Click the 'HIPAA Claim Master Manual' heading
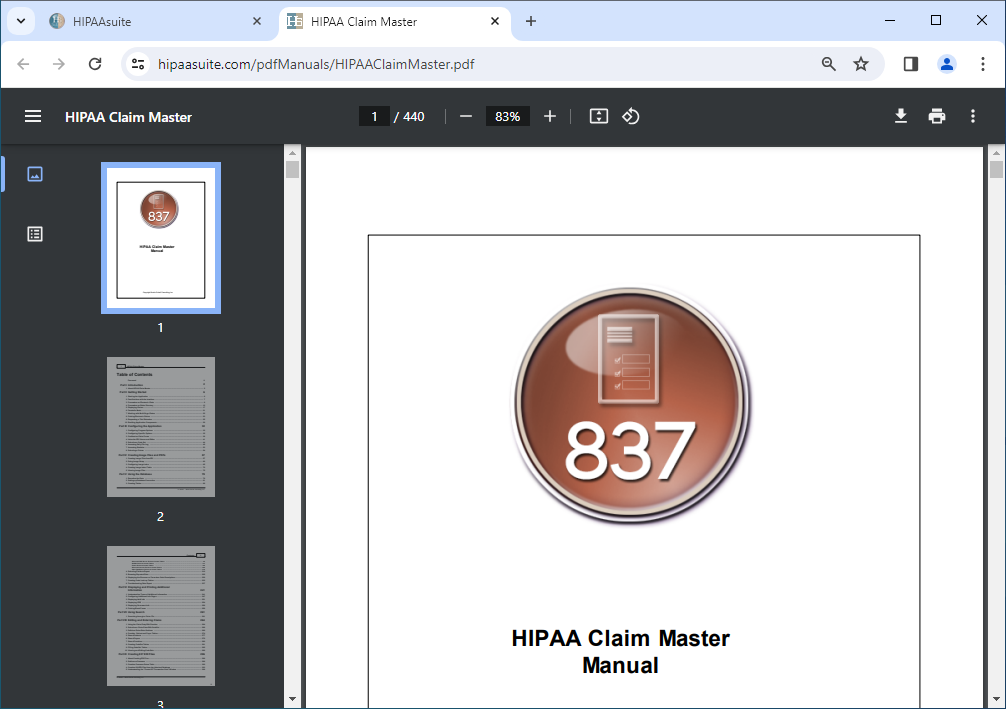The width and height of the screenshot is (1006, 709). pos(620,651)
